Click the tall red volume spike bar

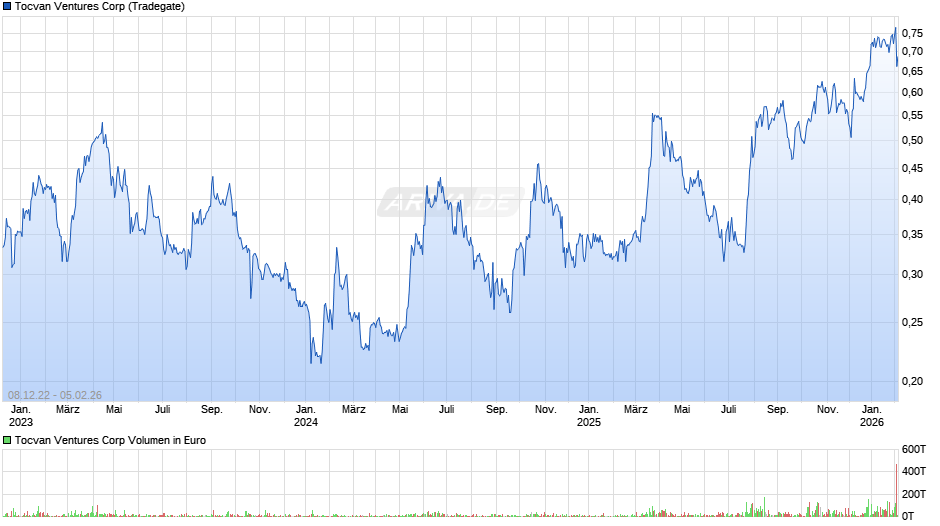pos(897,490)
